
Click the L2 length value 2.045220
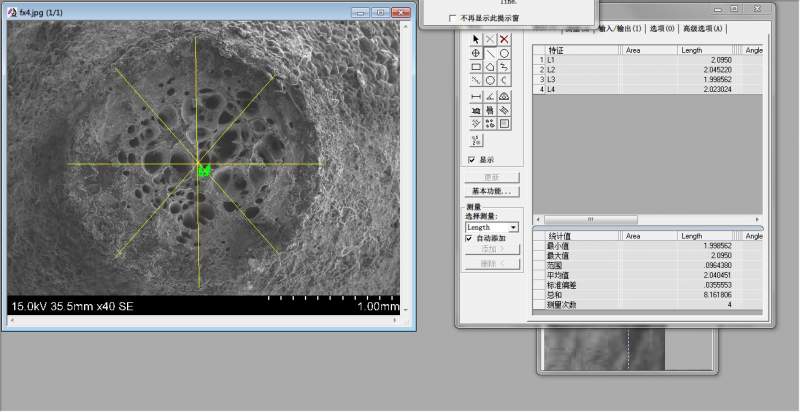tap(717, 69)
